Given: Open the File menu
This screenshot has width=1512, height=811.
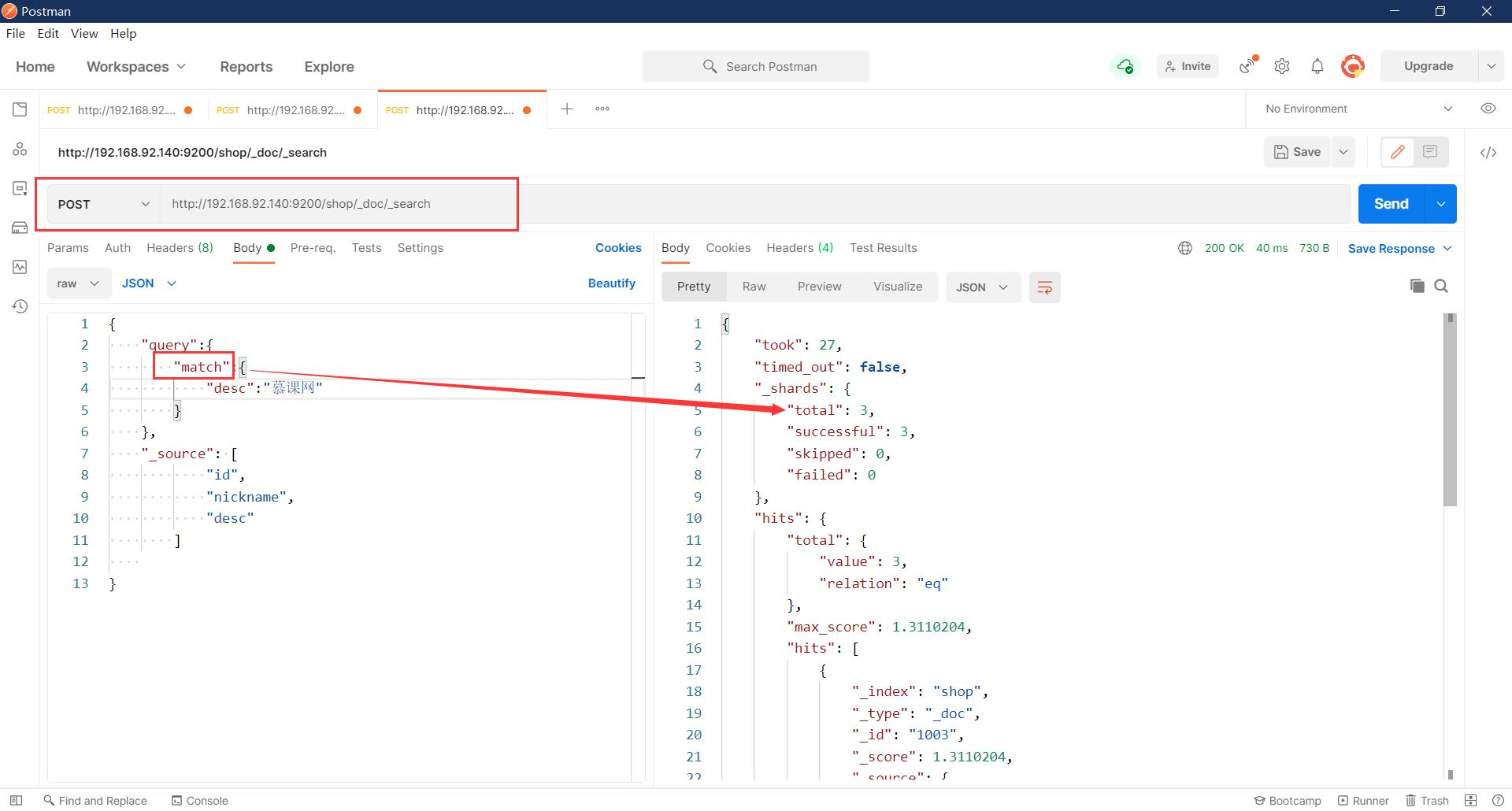Looking at the screenshot, I should tap(16, 33).
